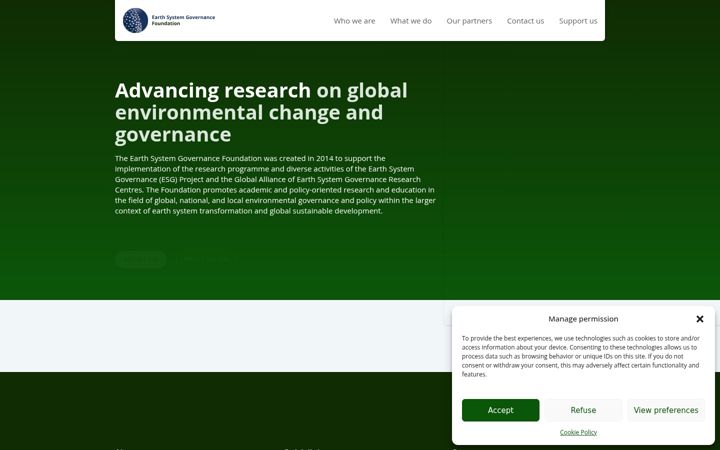Open the Cookie Policy link

(578, 432)
